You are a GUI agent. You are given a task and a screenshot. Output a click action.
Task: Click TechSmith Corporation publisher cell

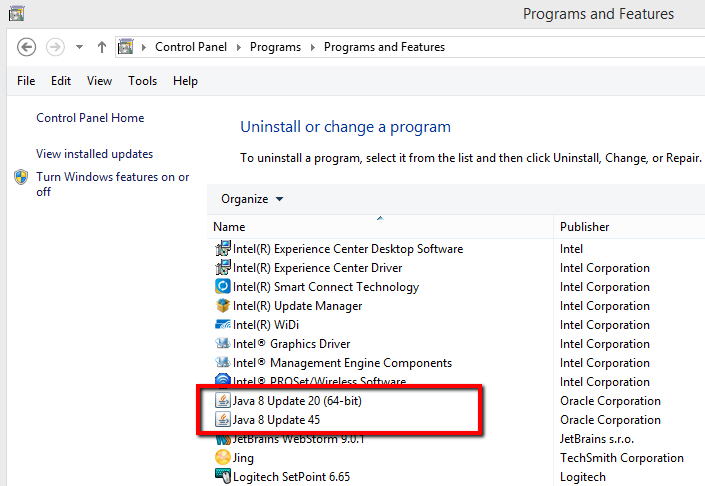[x=621, y=458]
